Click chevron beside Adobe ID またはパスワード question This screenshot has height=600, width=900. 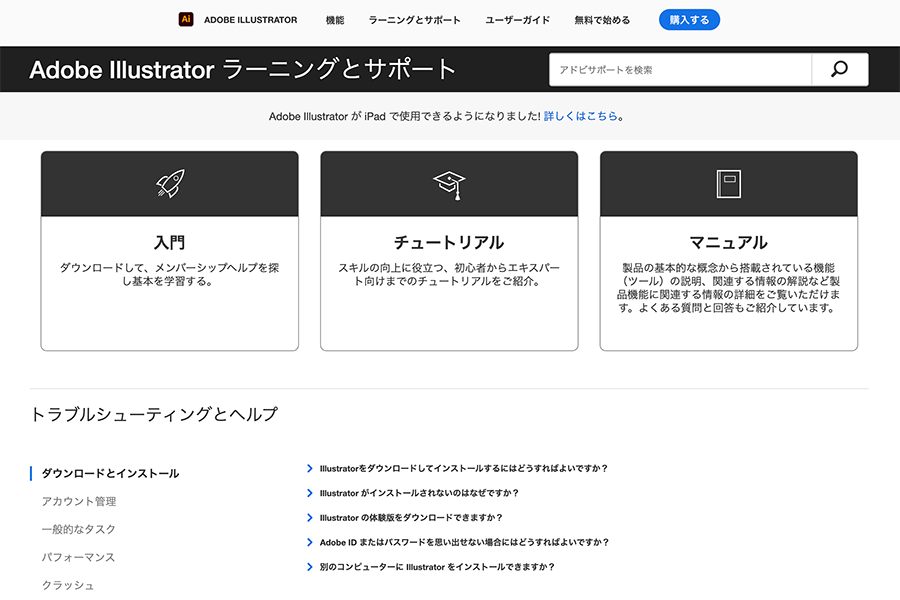point(310,543)
